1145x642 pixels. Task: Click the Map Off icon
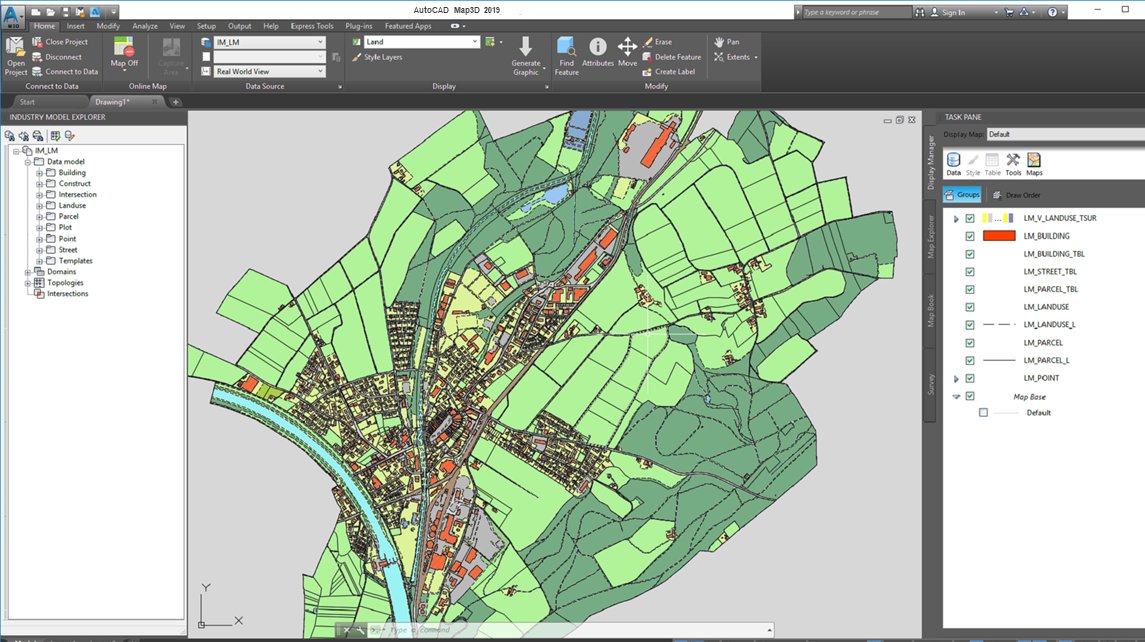click(x=124, y=49)
